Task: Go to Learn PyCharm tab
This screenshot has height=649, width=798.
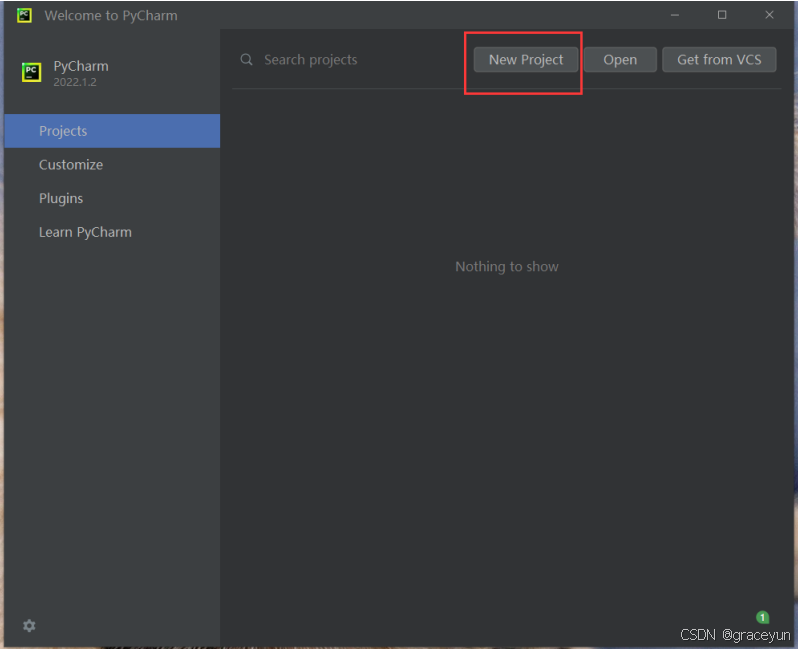Action: point(112,232)
